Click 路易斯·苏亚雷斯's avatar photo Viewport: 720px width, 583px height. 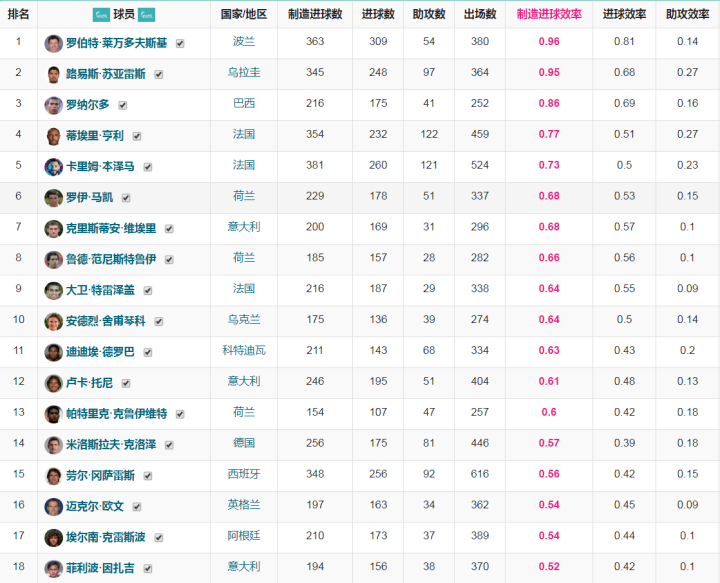coord(53,74)
